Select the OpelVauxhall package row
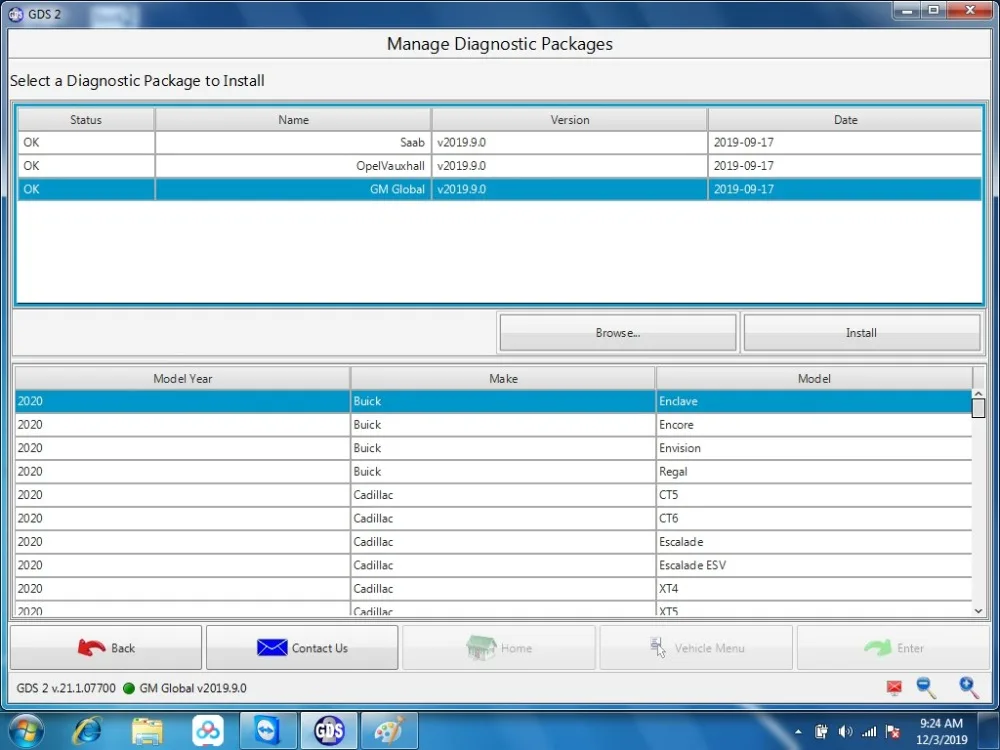Screen dimensions: 1000x750 [499, 166]
